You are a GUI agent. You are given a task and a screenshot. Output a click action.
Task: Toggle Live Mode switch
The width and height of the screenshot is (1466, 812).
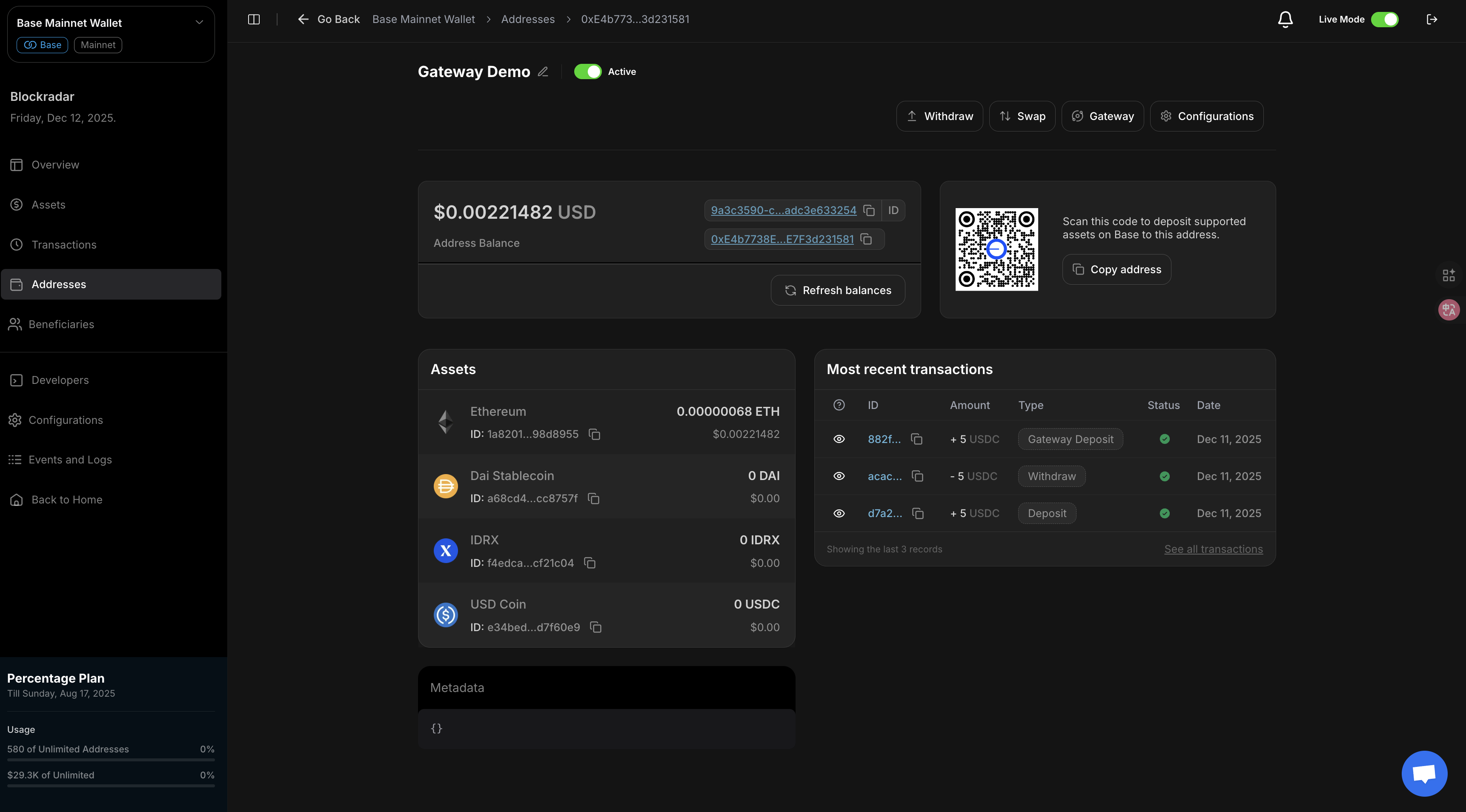(x=1385, y=19)
